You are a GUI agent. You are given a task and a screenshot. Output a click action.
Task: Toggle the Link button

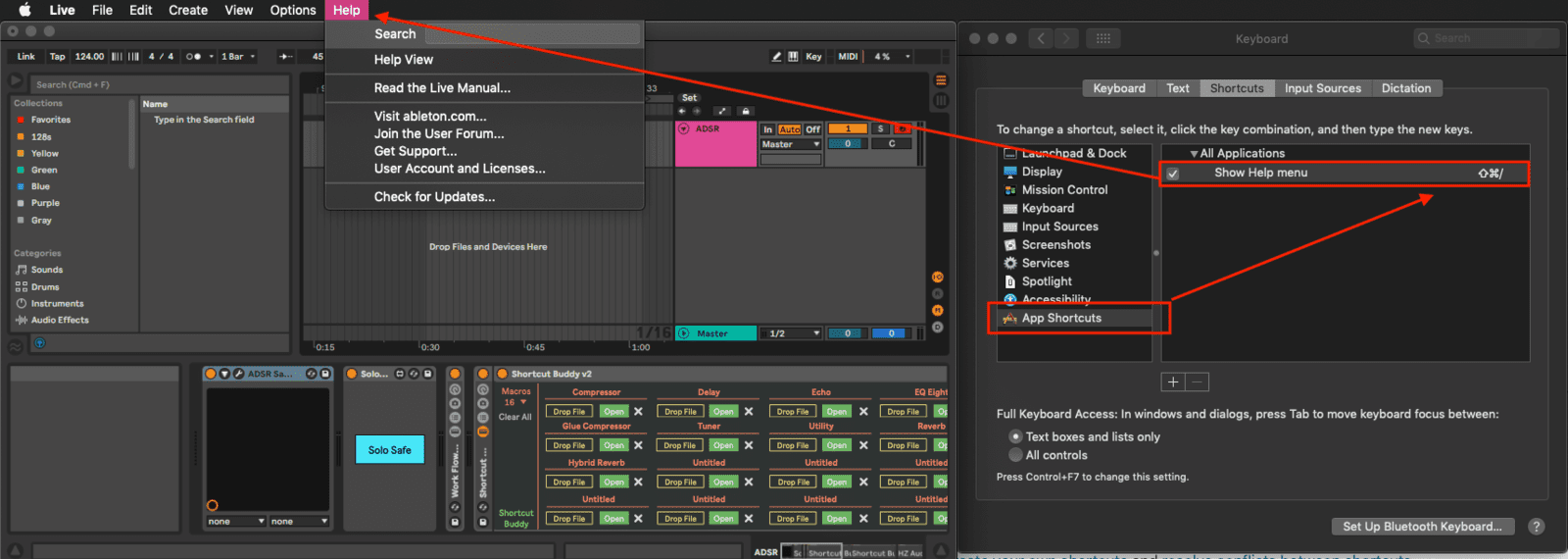tap(26, 57)
